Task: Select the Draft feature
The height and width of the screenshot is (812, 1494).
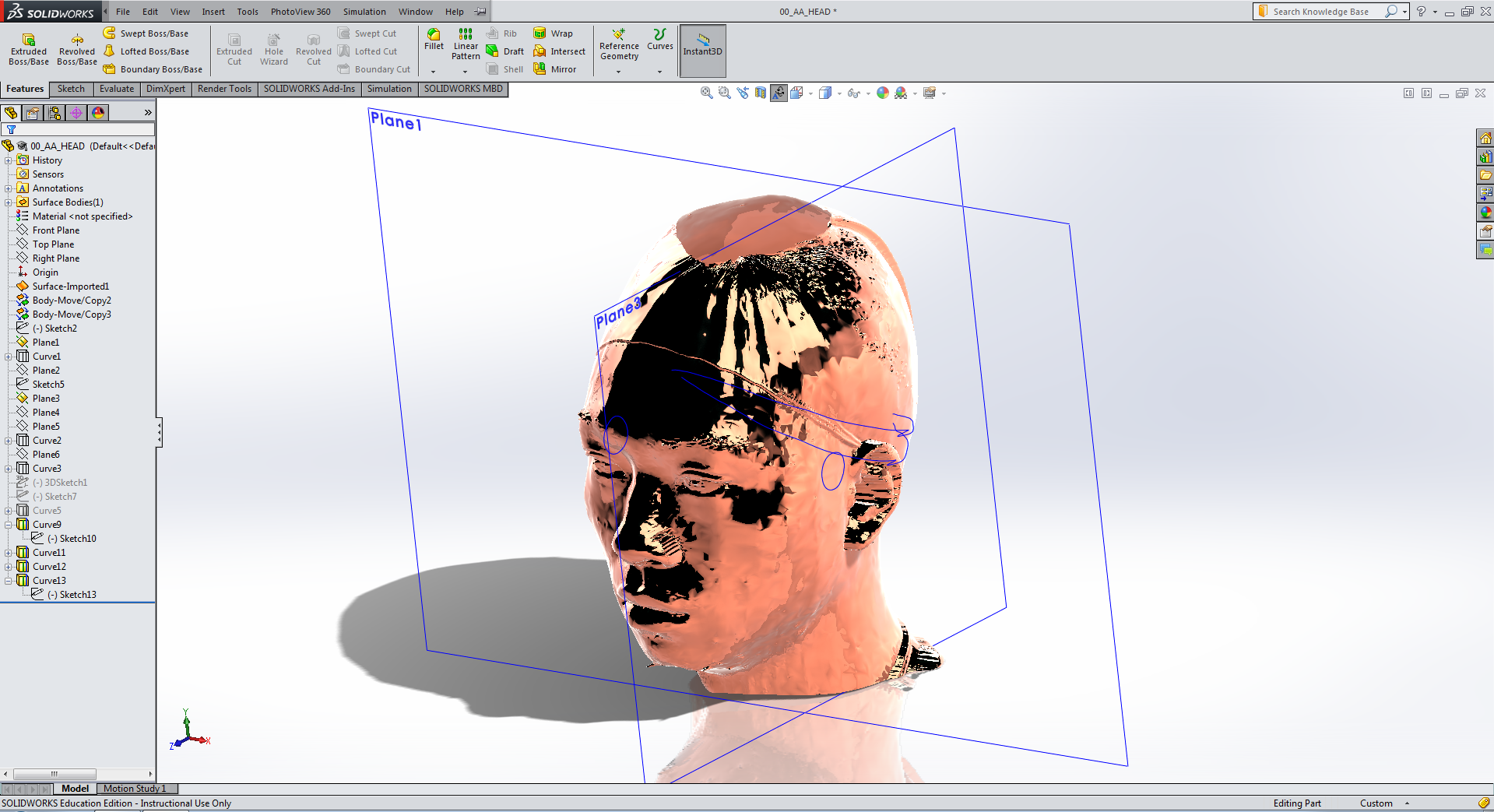Action: (x=504, y=51)
